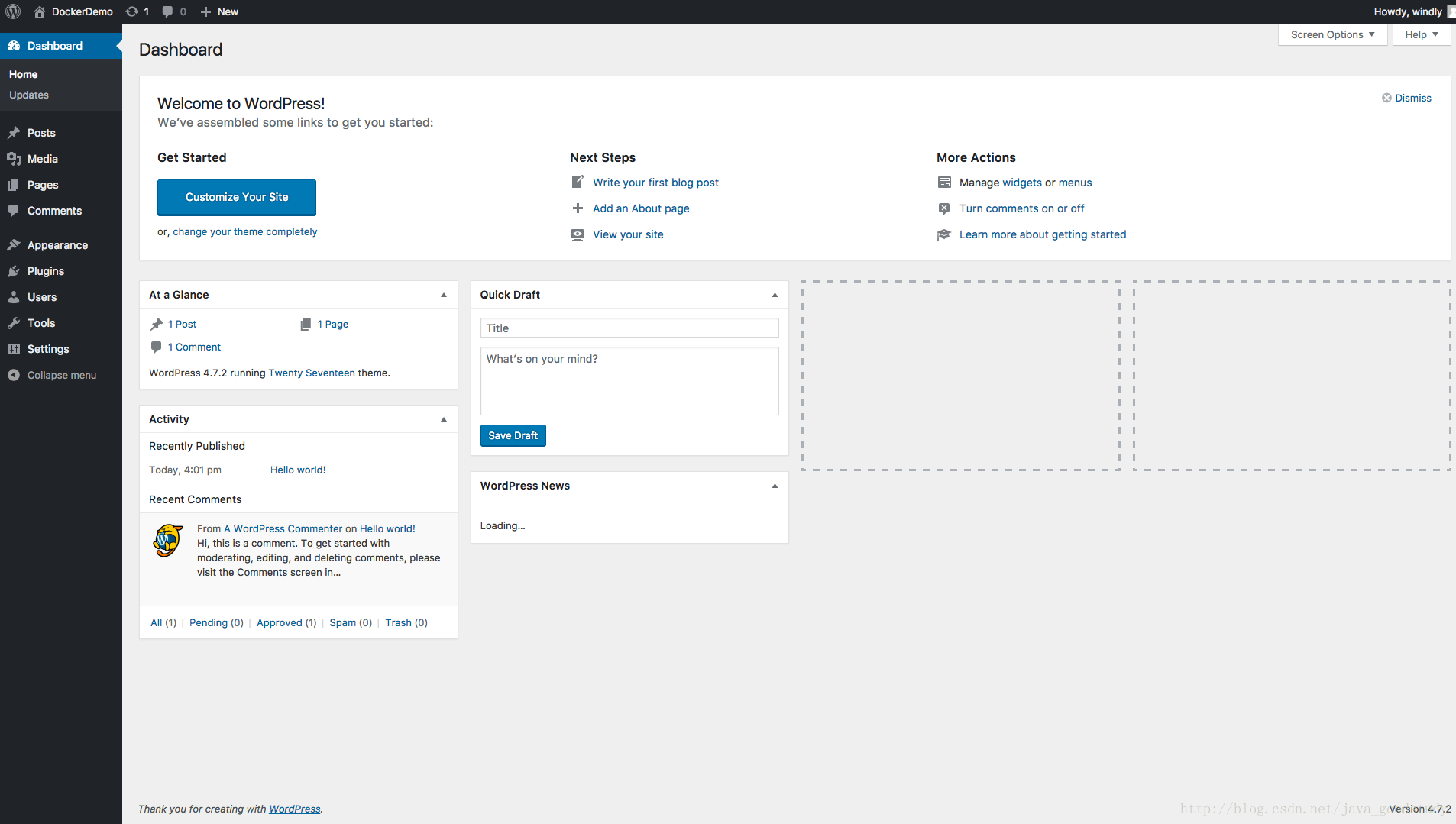Open the WordPress link in the footer
Screen dimensions: 1456x824
[x=295, y=809]
